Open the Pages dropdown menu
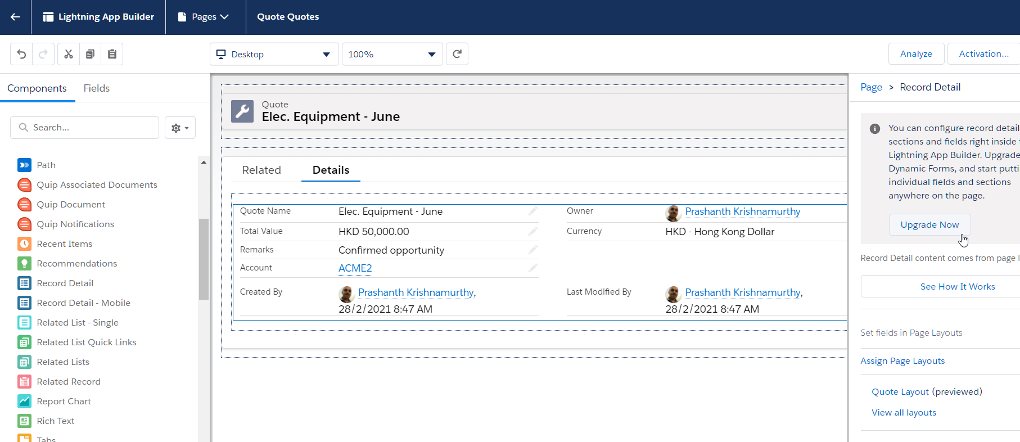 point(204,17)
